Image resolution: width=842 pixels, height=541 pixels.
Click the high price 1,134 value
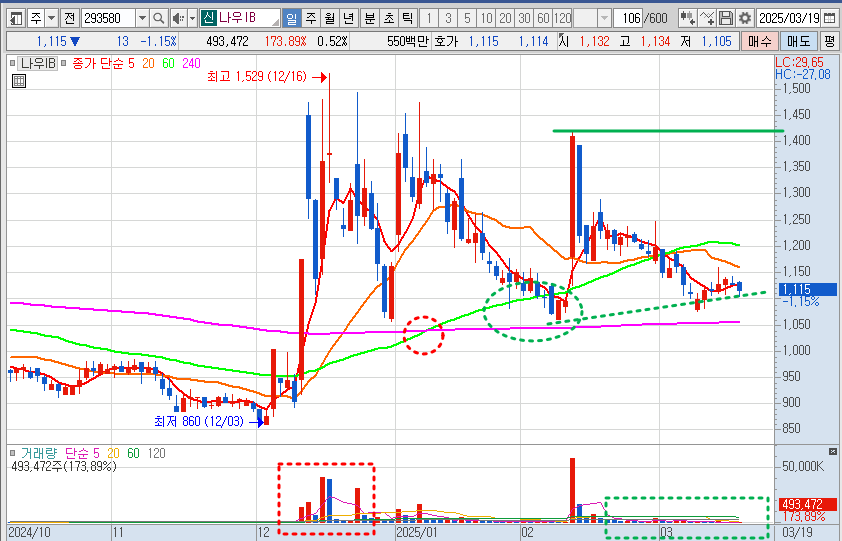click(x=655, y=41)
